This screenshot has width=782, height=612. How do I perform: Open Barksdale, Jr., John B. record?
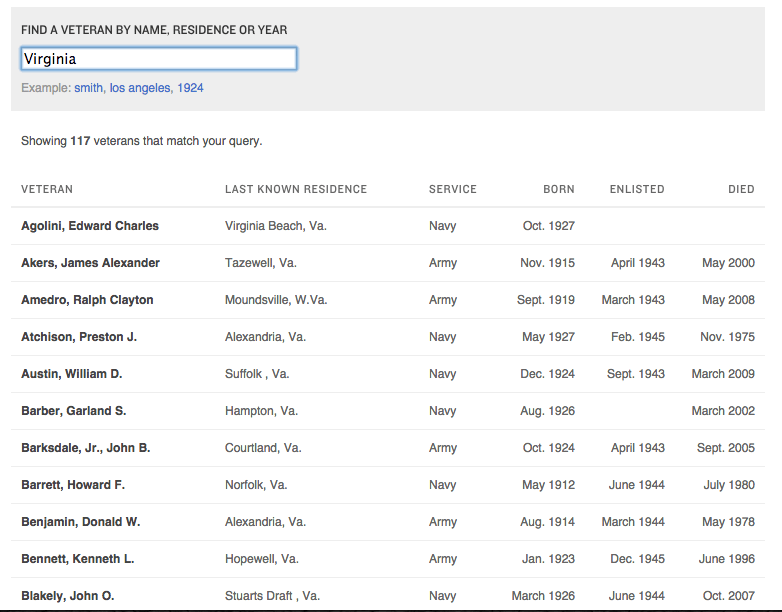point(85,448)
